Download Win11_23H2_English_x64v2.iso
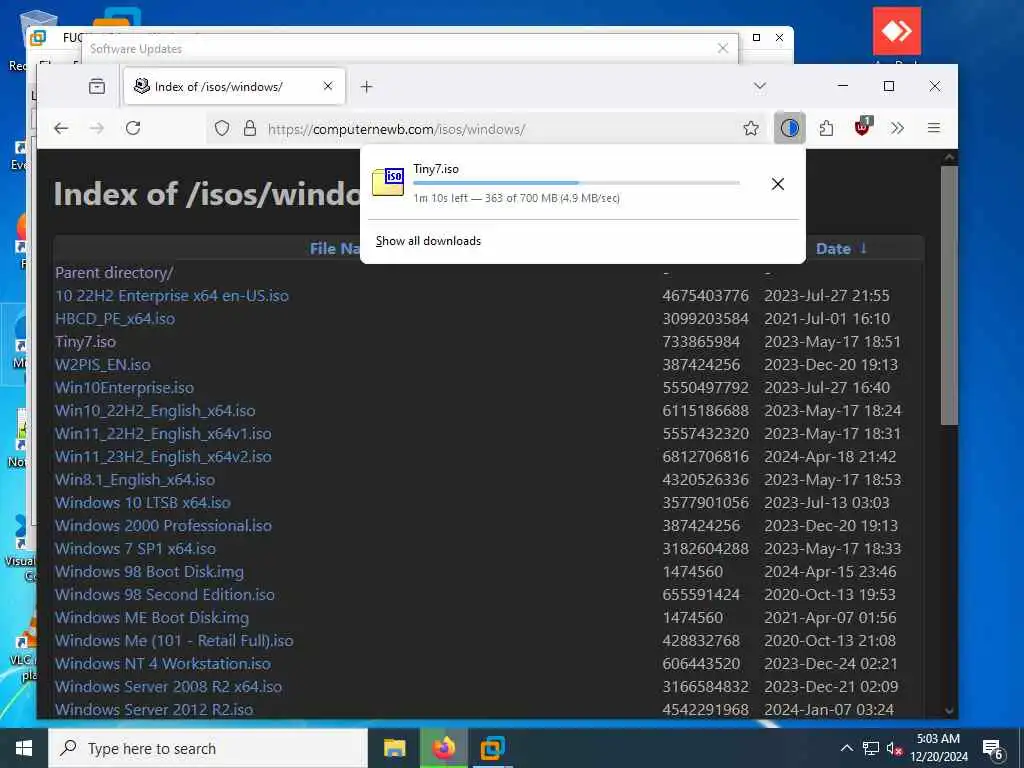This screenshot has width=1024, height=768. coord(163,456)
